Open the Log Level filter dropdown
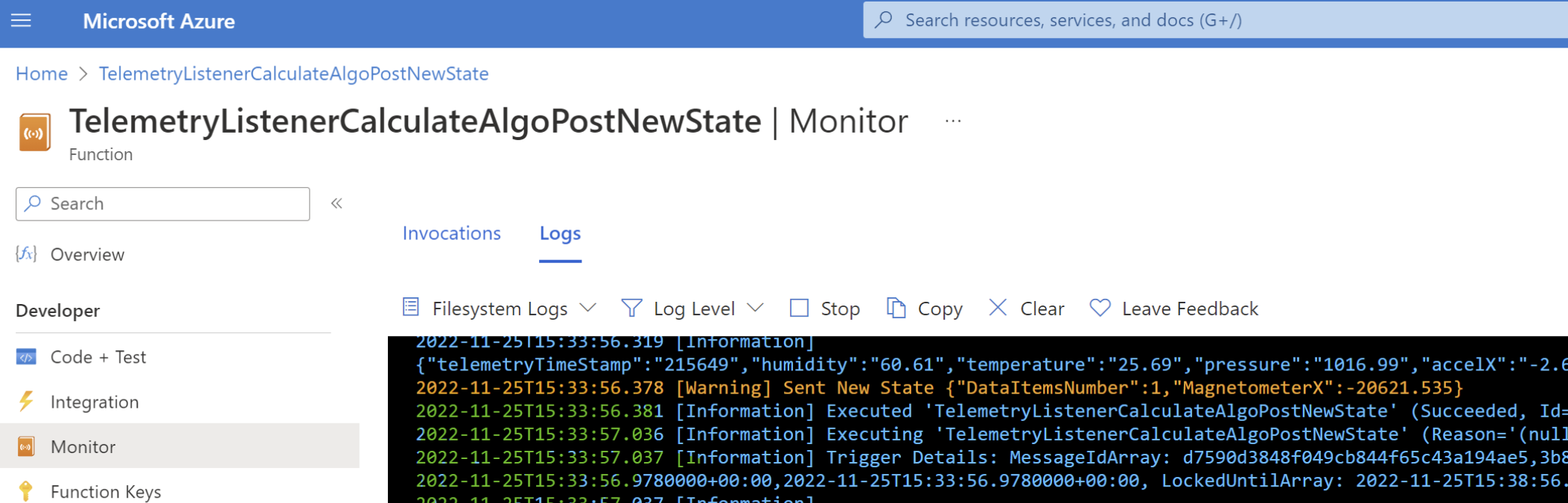 pos(693,309)
